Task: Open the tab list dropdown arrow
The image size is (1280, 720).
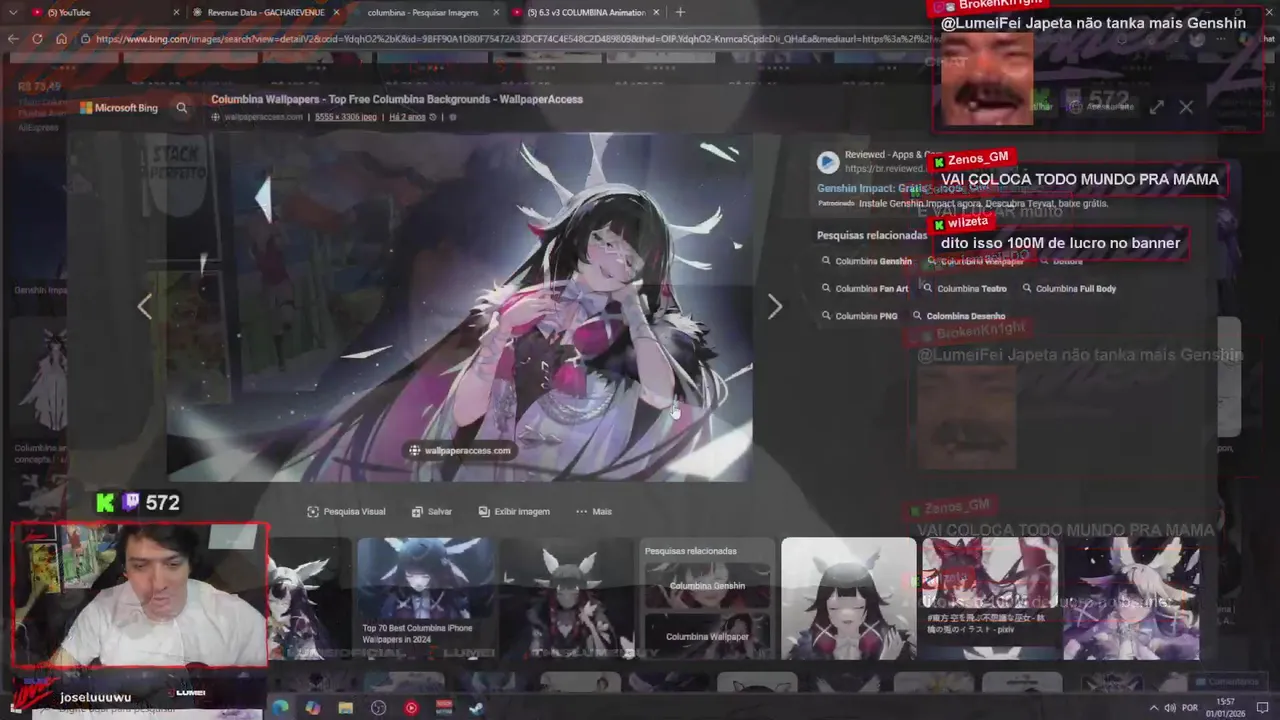Action: (x=12, y=12)
